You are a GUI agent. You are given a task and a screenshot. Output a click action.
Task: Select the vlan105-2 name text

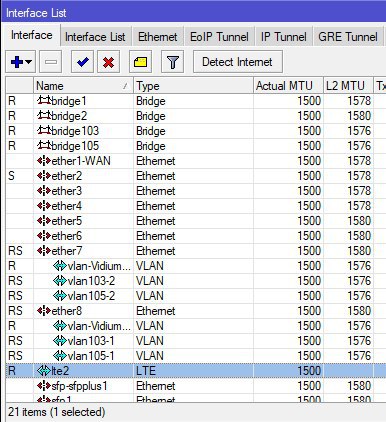click(x=91, y=296)
